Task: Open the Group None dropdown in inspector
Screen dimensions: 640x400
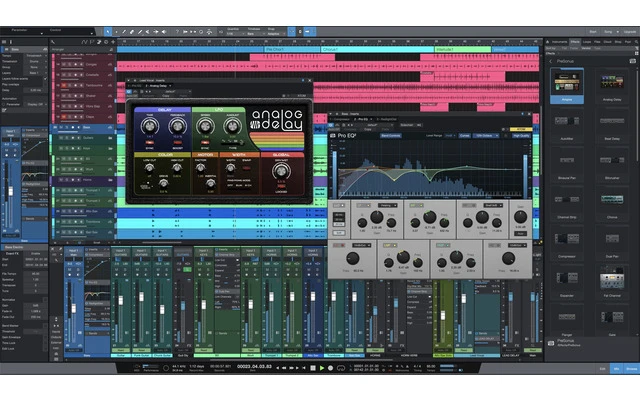Action: tap(35, 67)
